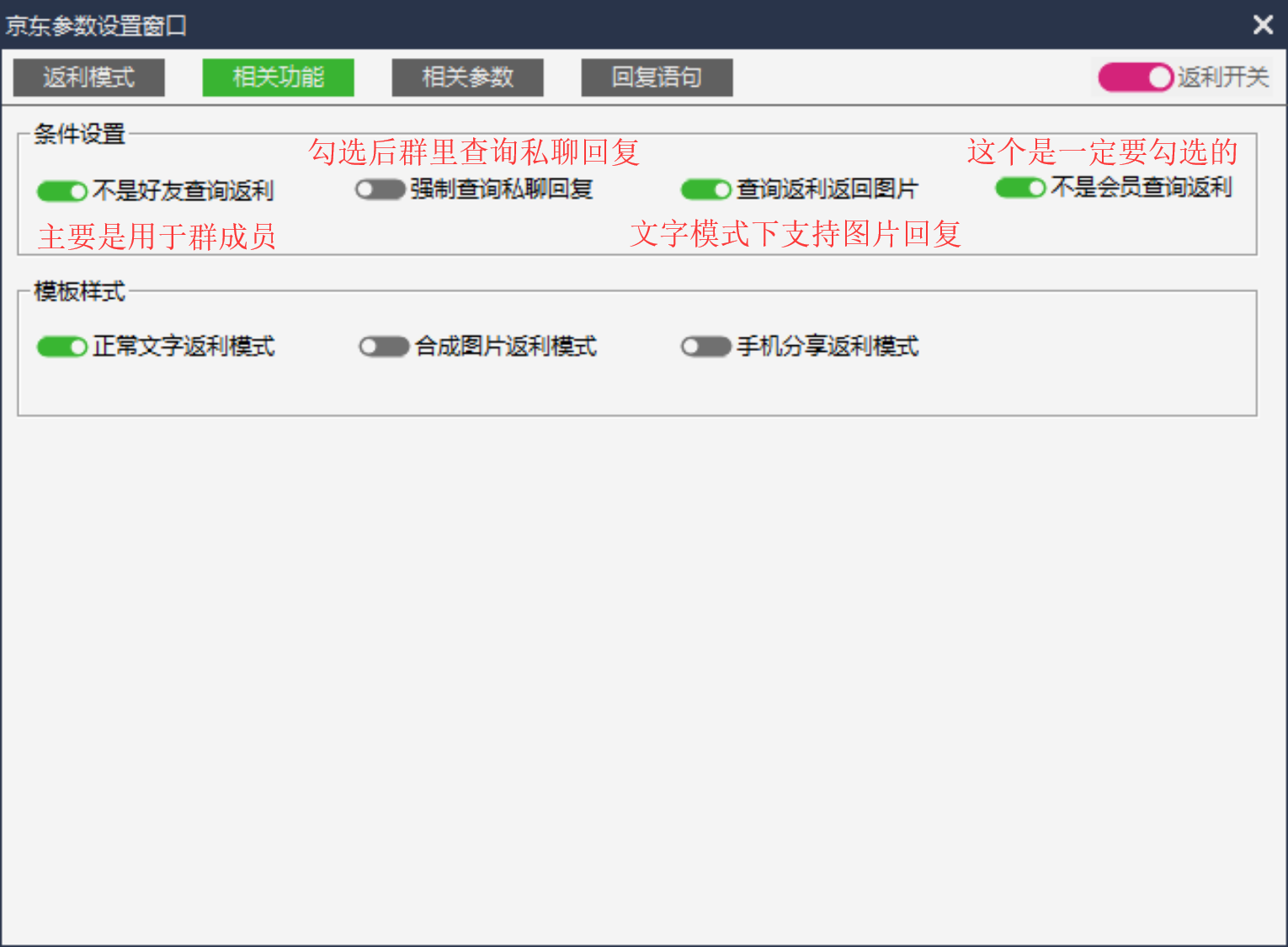Click the 不是会员查询返利 label
The height and width of the screenshot is (947, 1288).
(x=1142, y=187)
